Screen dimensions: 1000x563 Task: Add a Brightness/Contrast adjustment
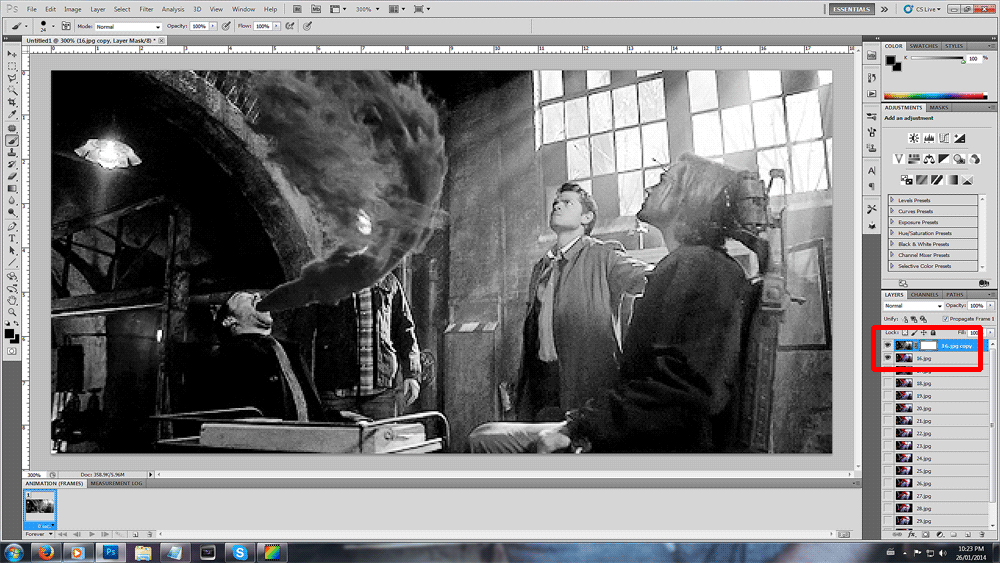913,138
